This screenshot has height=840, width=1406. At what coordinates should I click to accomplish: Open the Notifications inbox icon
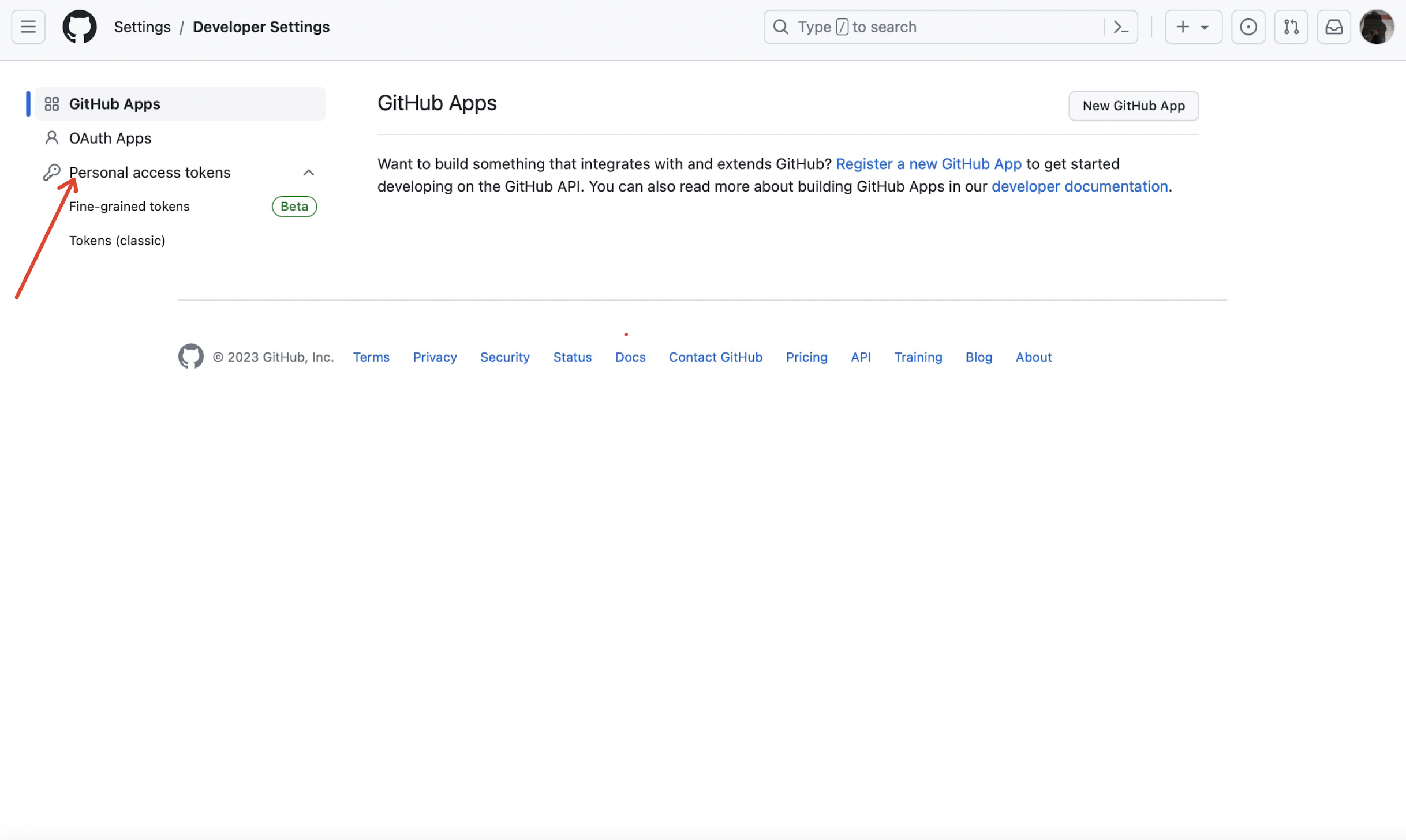(1333, 27)
